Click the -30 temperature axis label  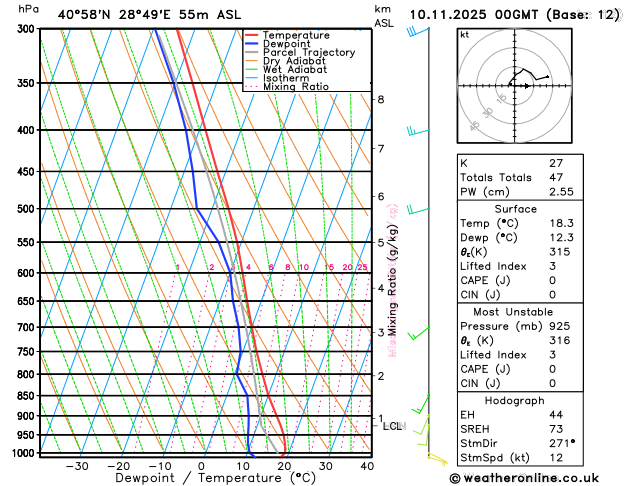(77, 466)
